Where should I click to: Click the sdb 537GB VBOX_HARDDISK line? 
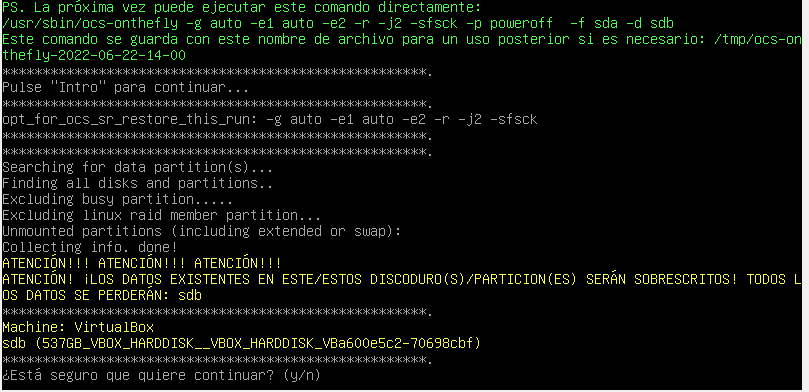click(241, 344)
